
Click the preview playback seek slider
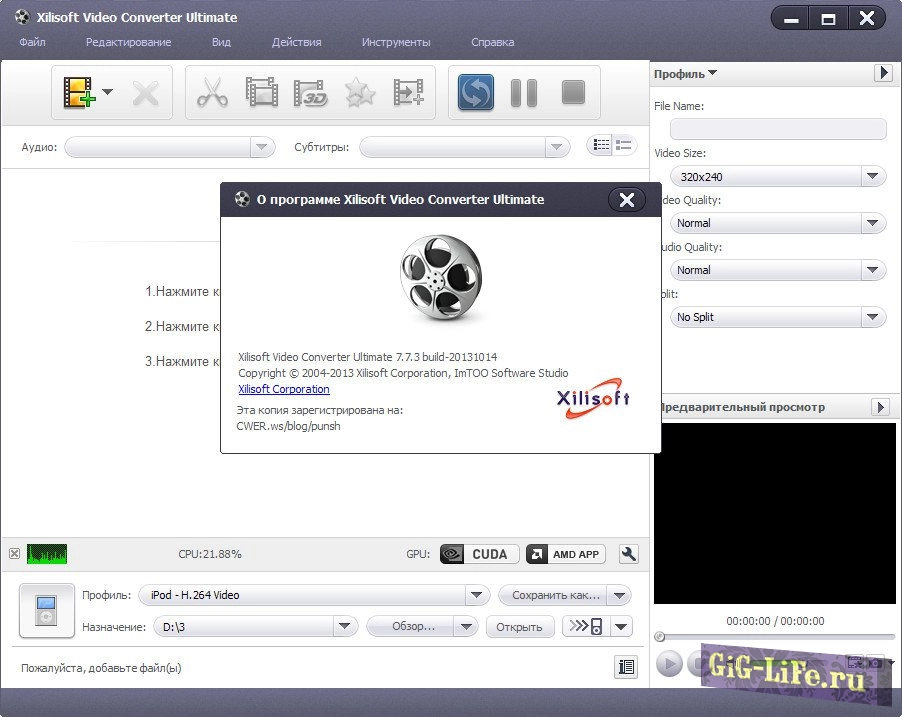point(775,637)
